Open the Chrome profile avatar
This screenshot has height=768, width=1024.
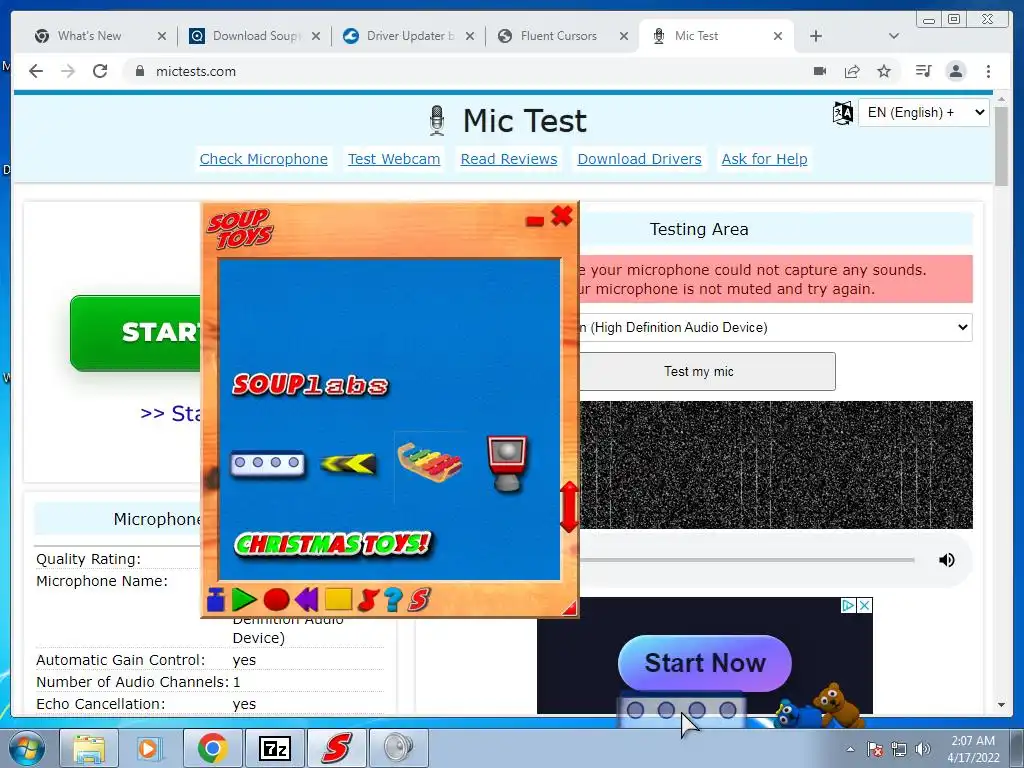tap(955, 71)
